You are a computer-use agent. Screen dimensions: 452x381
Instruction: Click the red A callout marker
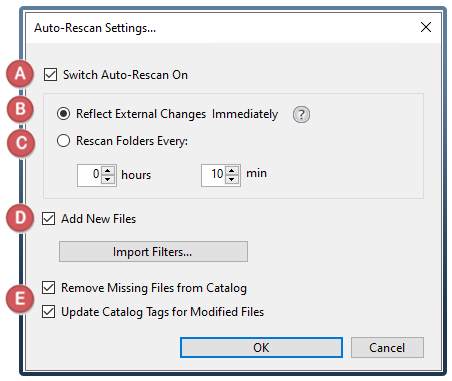[20, 73]
